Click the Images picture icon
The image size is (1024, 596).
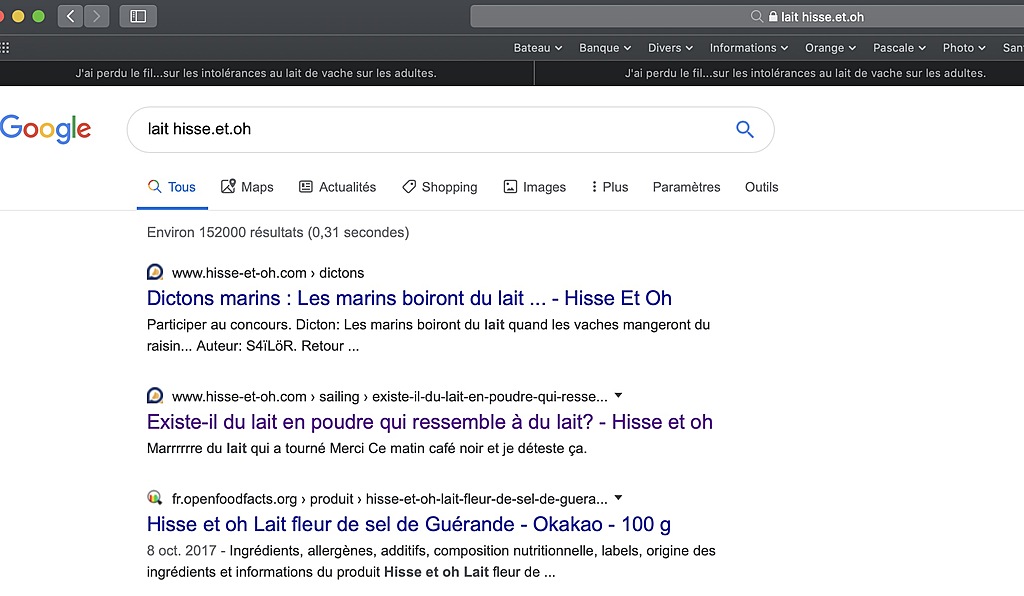pyautogui.click(x=510, y=187)
